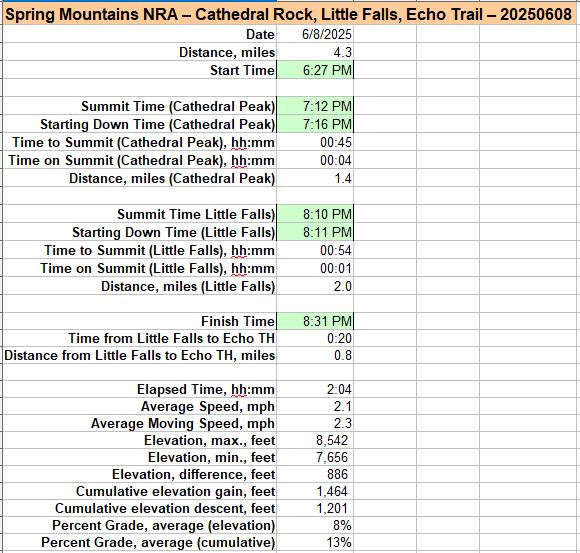The width and height of the screenshot is (580, 553).
Task: Select the 7:16 PM starting down time
Action: pos(315,124)
